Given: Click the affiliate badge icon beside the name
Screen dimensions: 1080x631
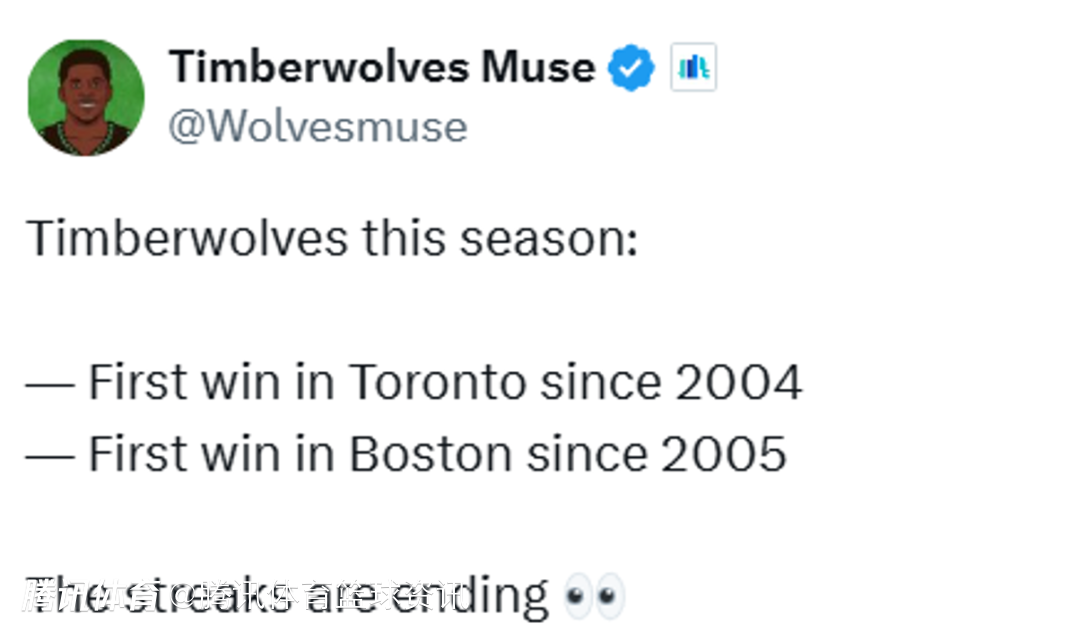Looking at the screenshot, I should [x=693, y=68].
